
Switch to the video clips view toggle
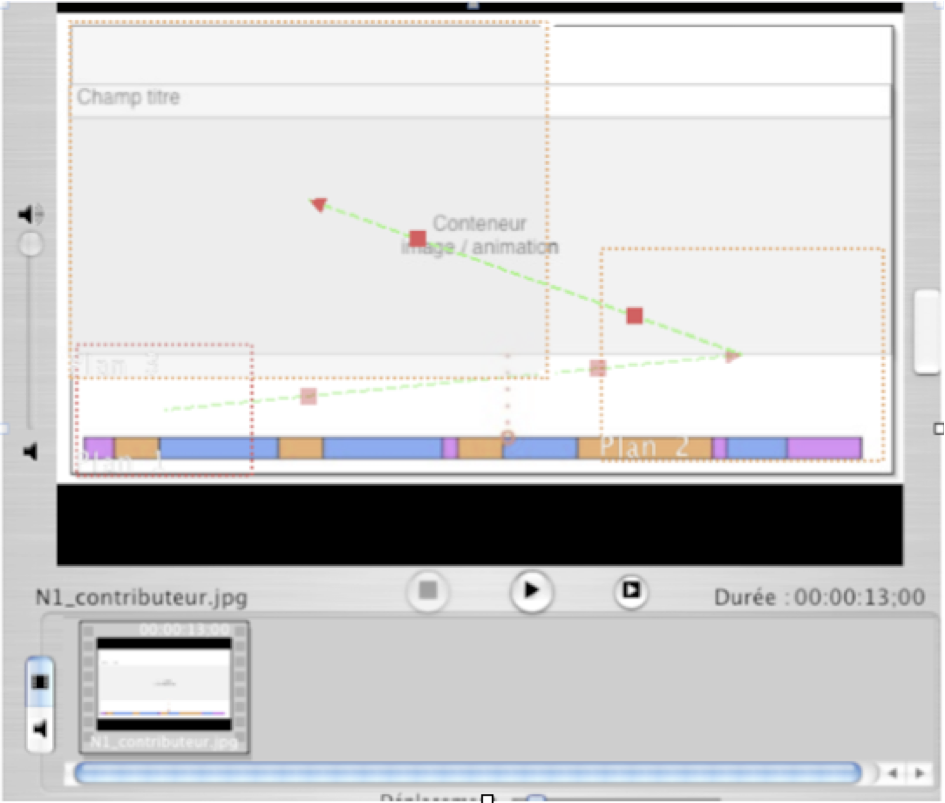(40, 682)
